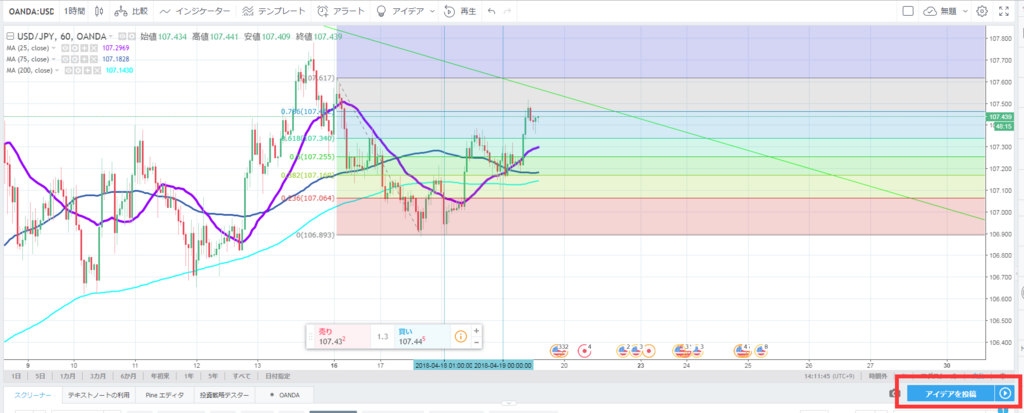The image size is (1024, 413).
Task: Increase quantity with plus button
Action: pyautogui.click(x=476, y=331)
